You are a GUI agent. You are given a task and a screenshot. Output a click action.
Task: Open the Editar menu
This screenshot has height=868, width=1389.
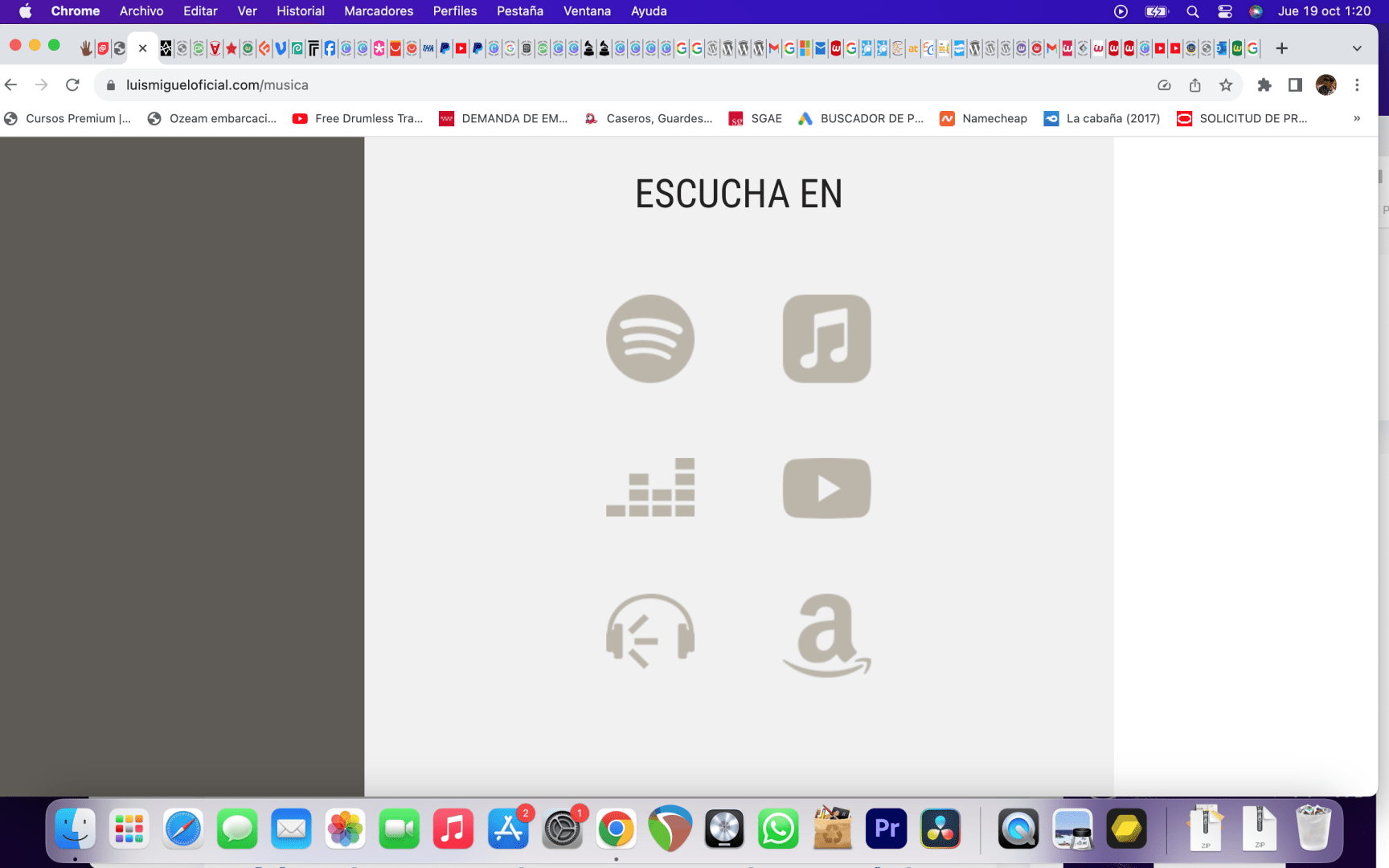click(x=200, y=11)
